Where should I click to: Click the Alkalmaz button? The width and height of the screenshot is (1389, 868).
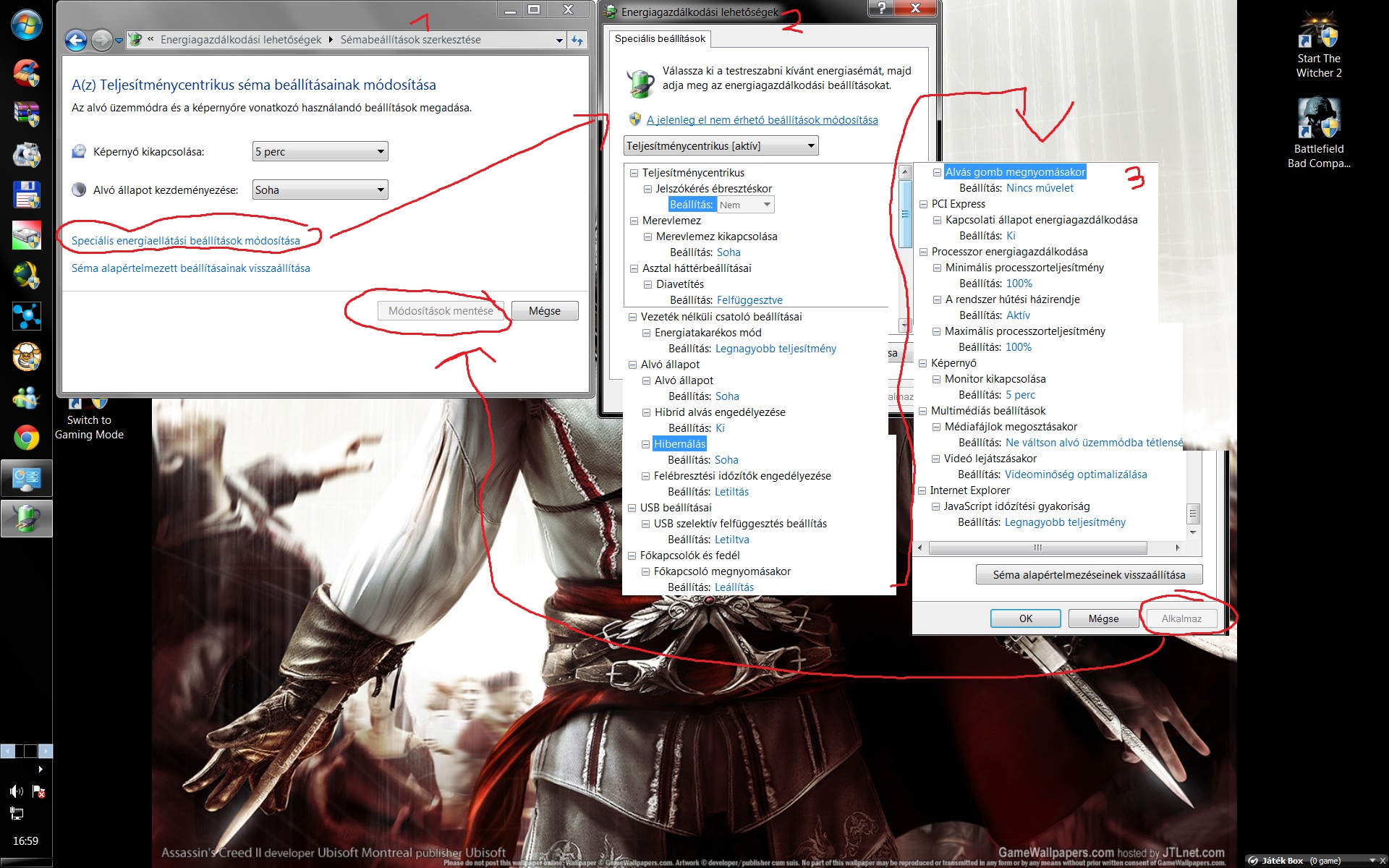tap(1181, 618)
